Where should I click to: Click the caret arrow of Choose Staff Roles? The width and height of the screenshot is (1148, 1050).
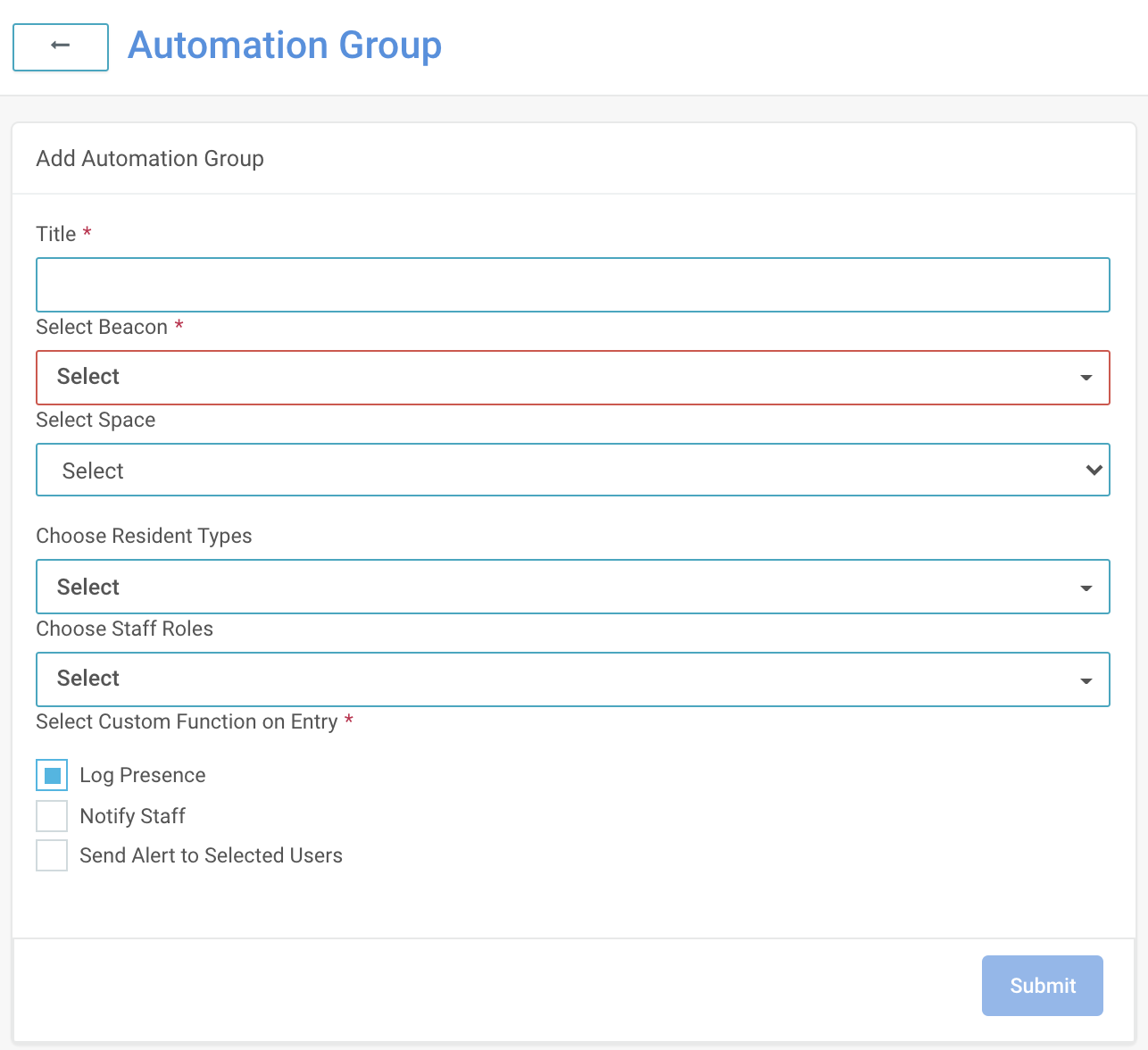tap(1086, 681)
